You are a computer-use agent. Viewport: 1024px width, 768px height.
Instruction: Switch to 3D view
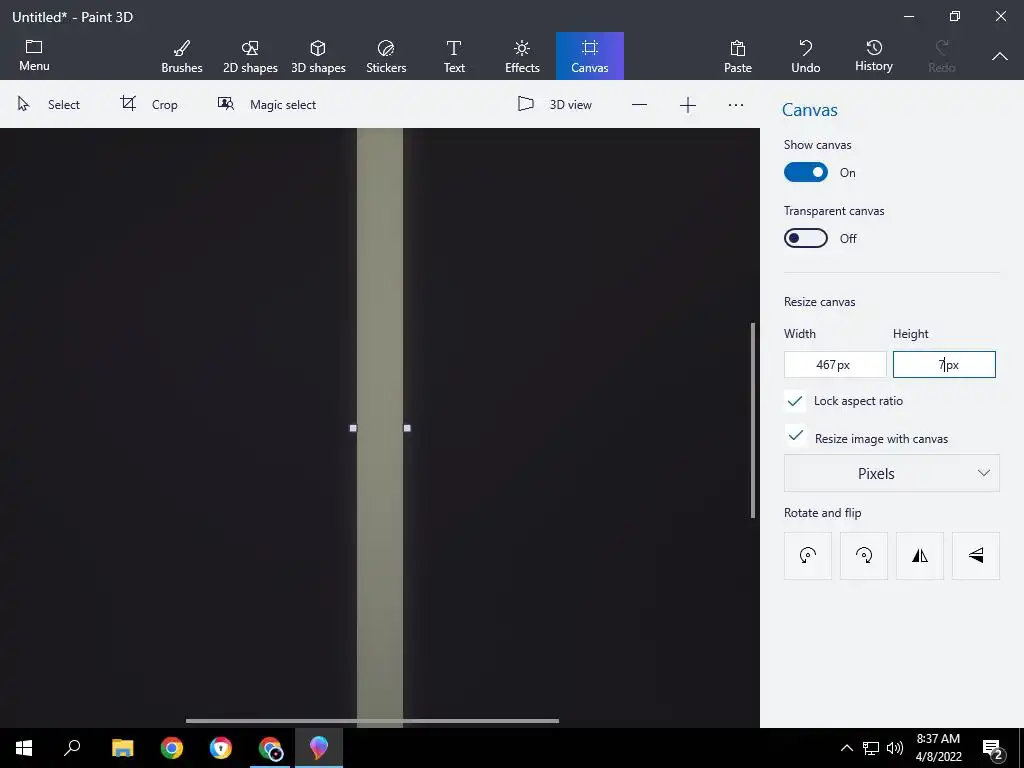point(554,104)
